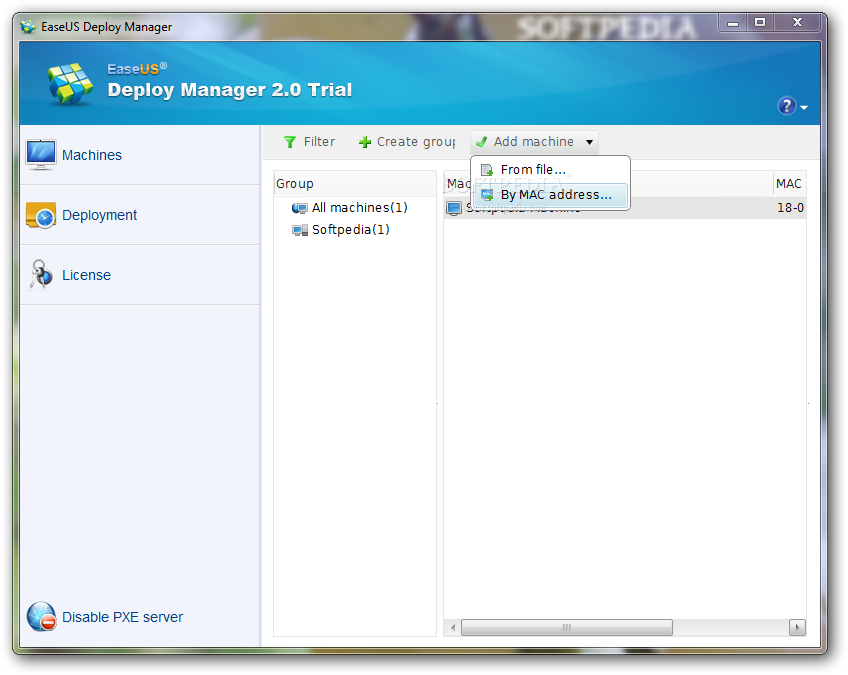Click the Add machine checkmark icon

coord(481,142)
